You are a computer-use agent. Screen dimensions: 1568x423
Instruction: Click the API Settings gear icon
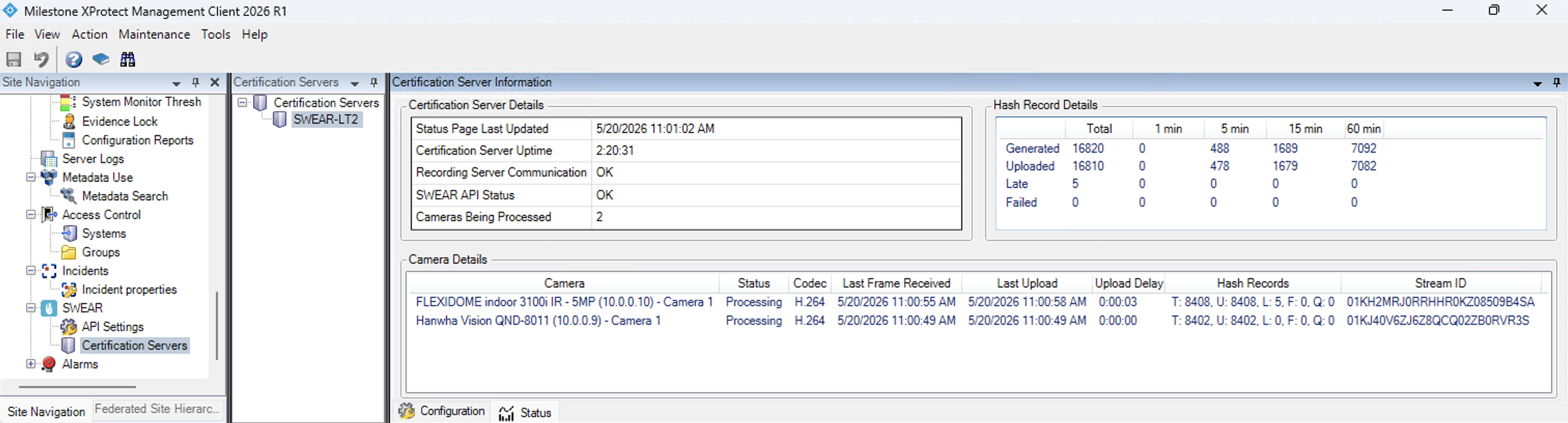click(69, 326)
